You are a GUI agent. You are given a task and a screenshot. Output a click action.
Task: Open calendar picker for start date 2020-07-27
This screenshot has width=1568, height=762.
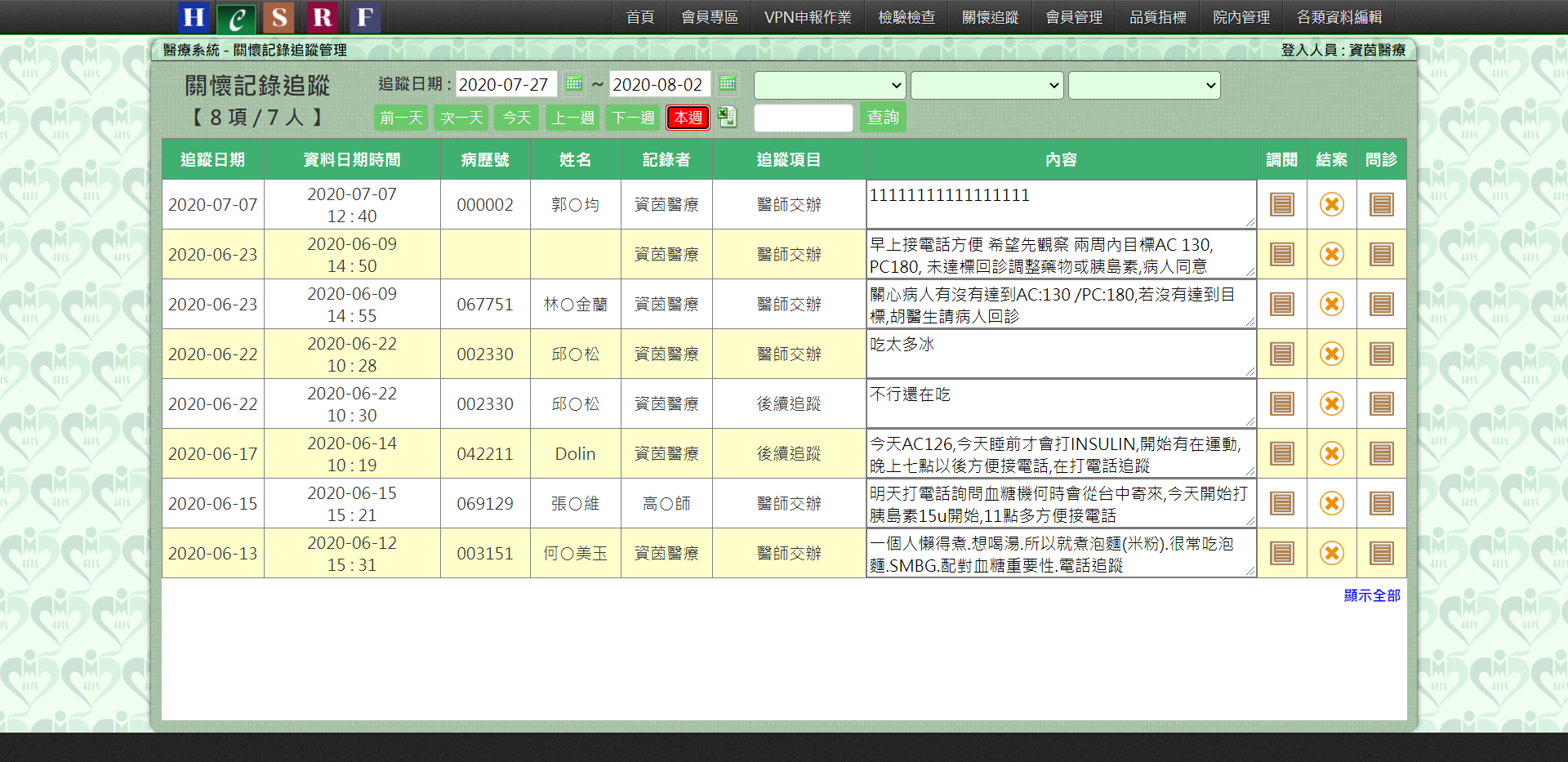[x=574, y=83]
